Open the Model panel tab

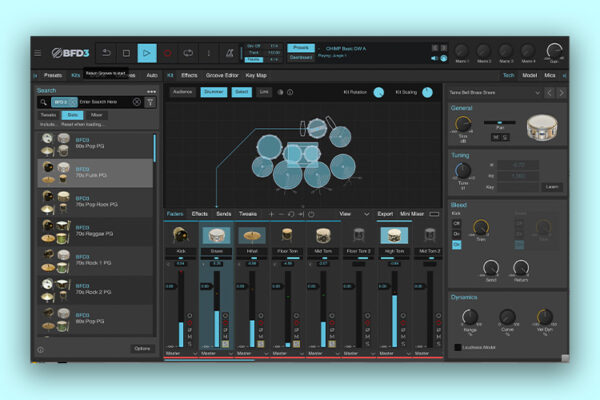(530, 75)
